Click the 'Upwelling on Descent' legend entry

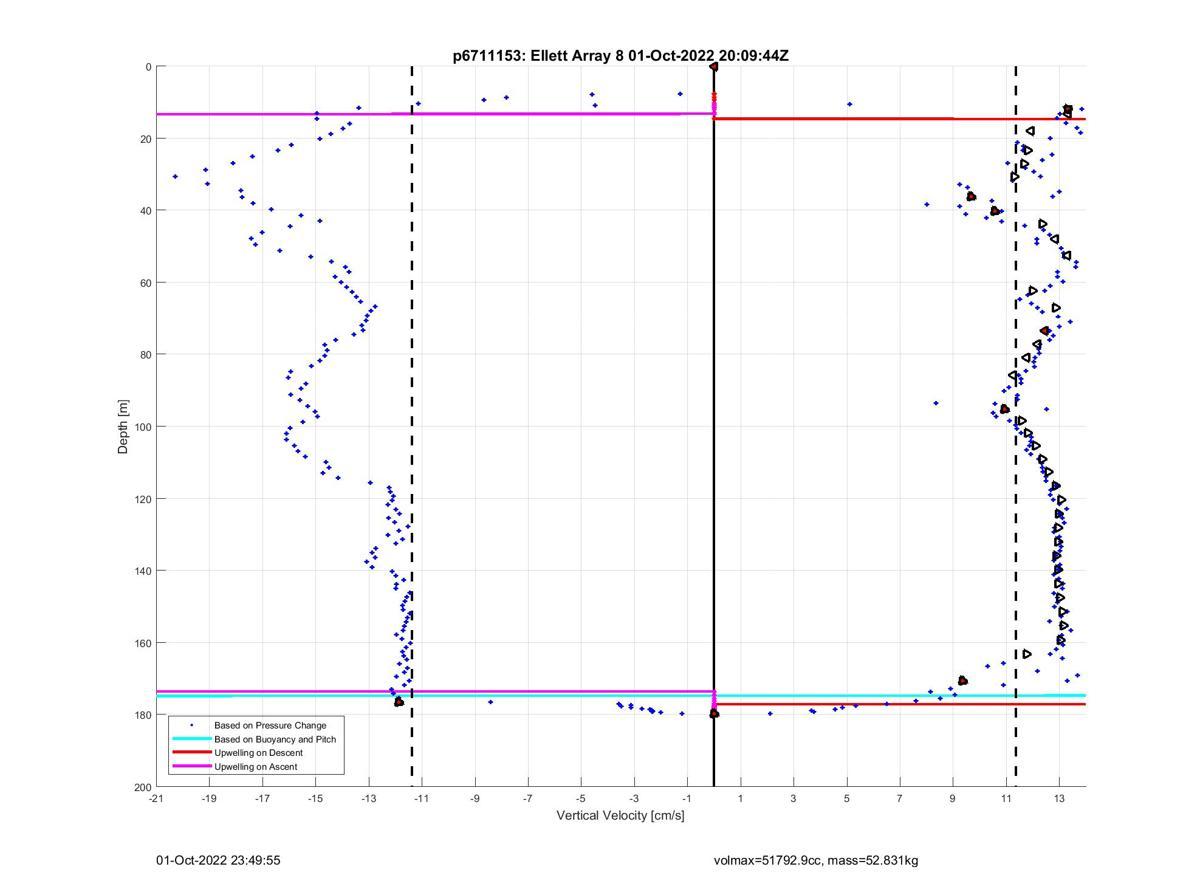point(256,753)
